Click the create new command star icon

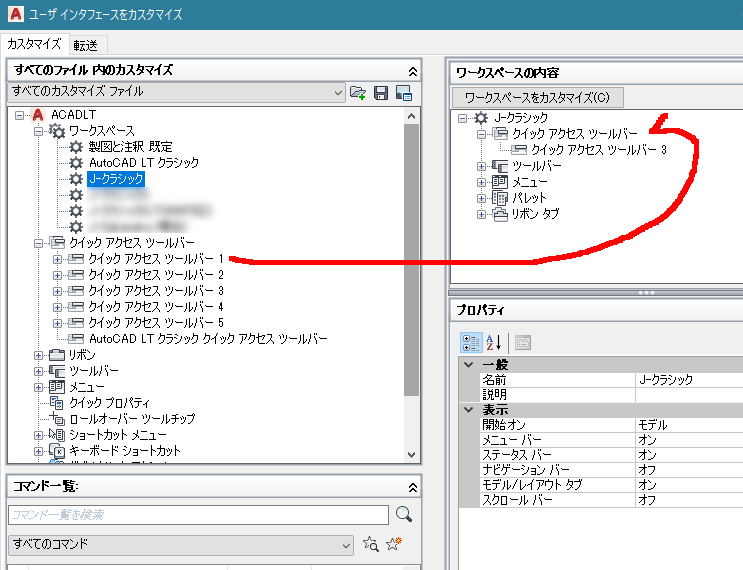(x=393, y=543)
